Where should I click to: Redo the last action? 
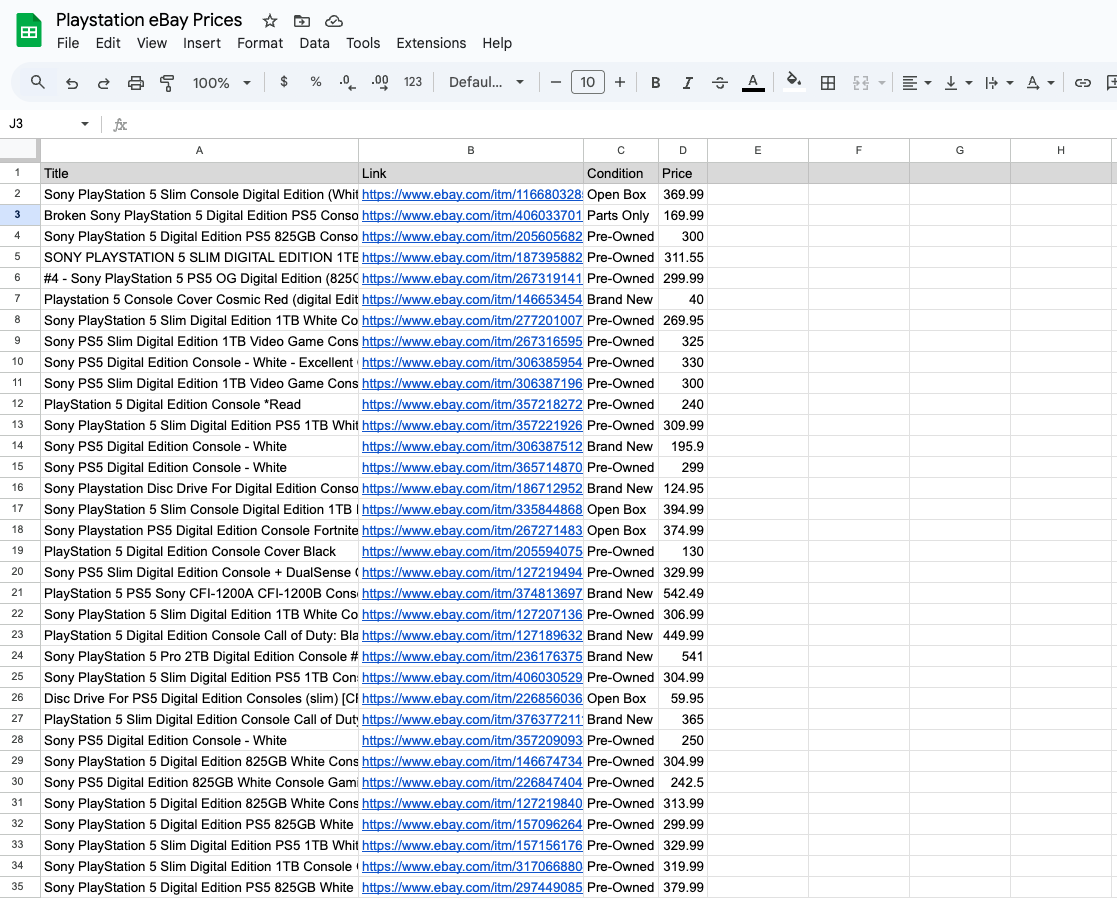103,83
